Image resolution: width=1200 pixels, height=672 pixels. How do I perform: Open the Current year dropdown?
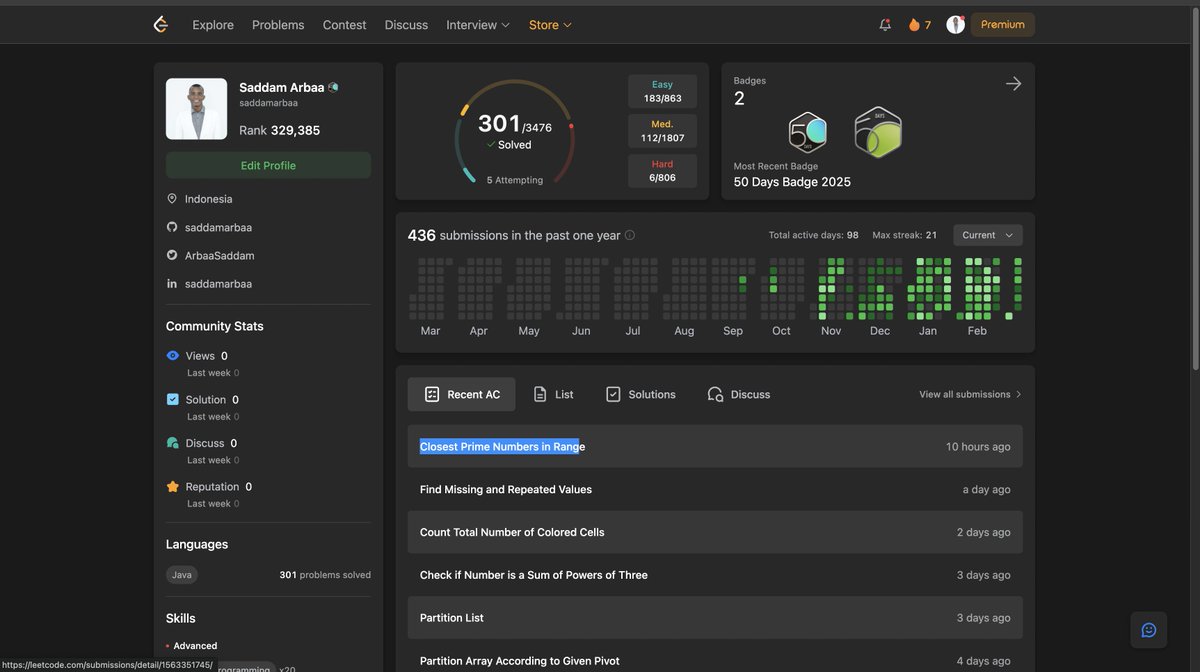click(988, 235)
